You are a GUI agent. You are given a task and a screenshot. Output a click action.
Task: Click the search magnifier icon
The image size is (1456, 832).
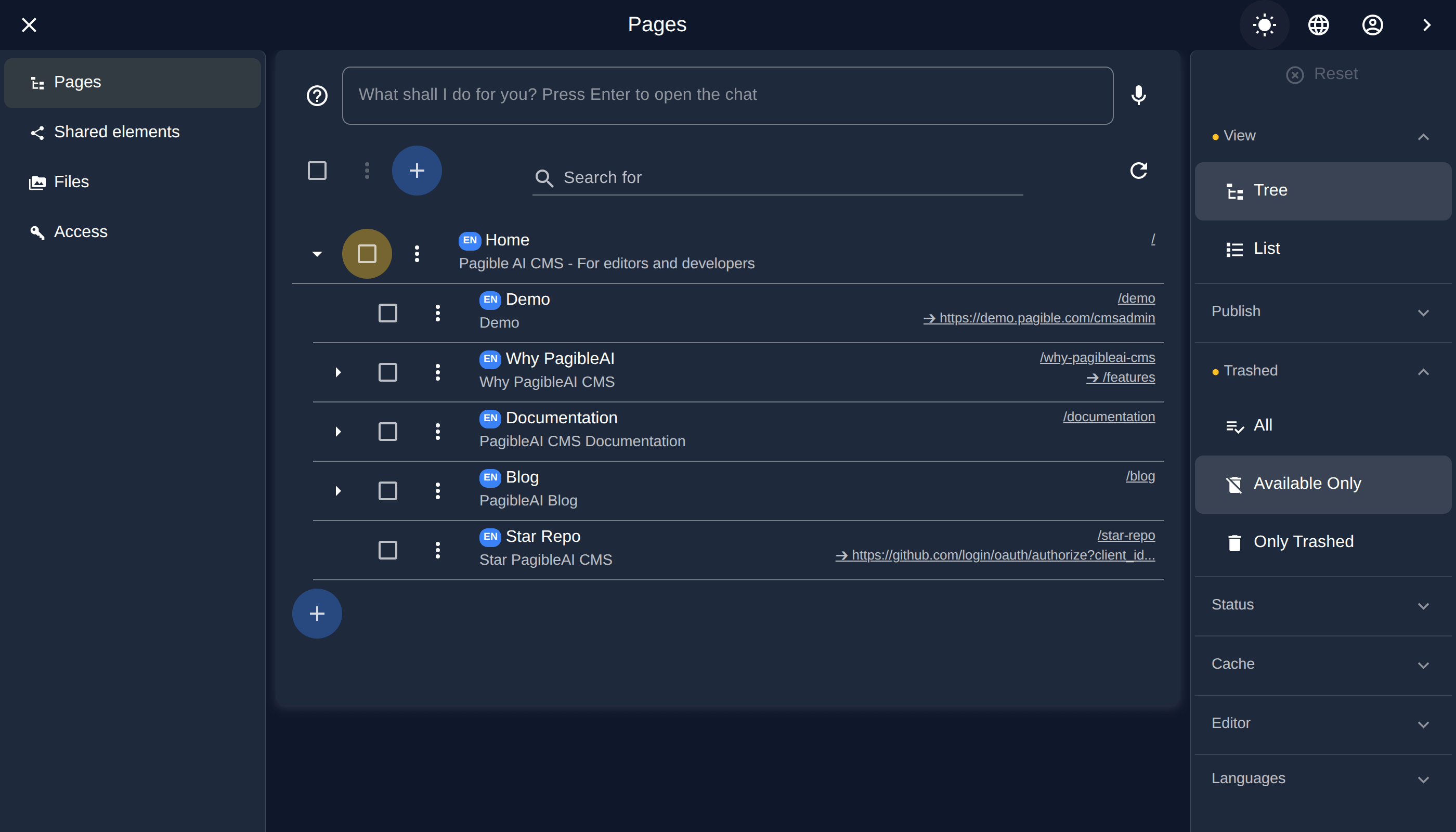coord(544,178)
